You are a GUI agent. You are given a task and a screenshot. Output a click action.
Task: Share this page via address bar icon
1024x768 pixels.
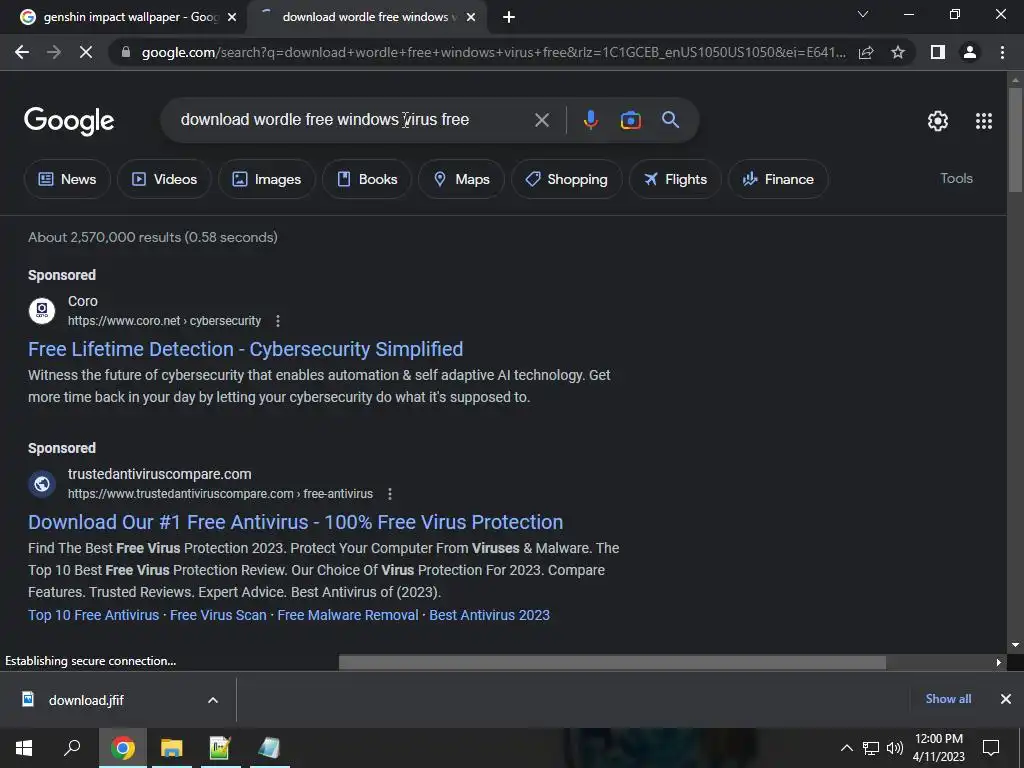(866, 52)
